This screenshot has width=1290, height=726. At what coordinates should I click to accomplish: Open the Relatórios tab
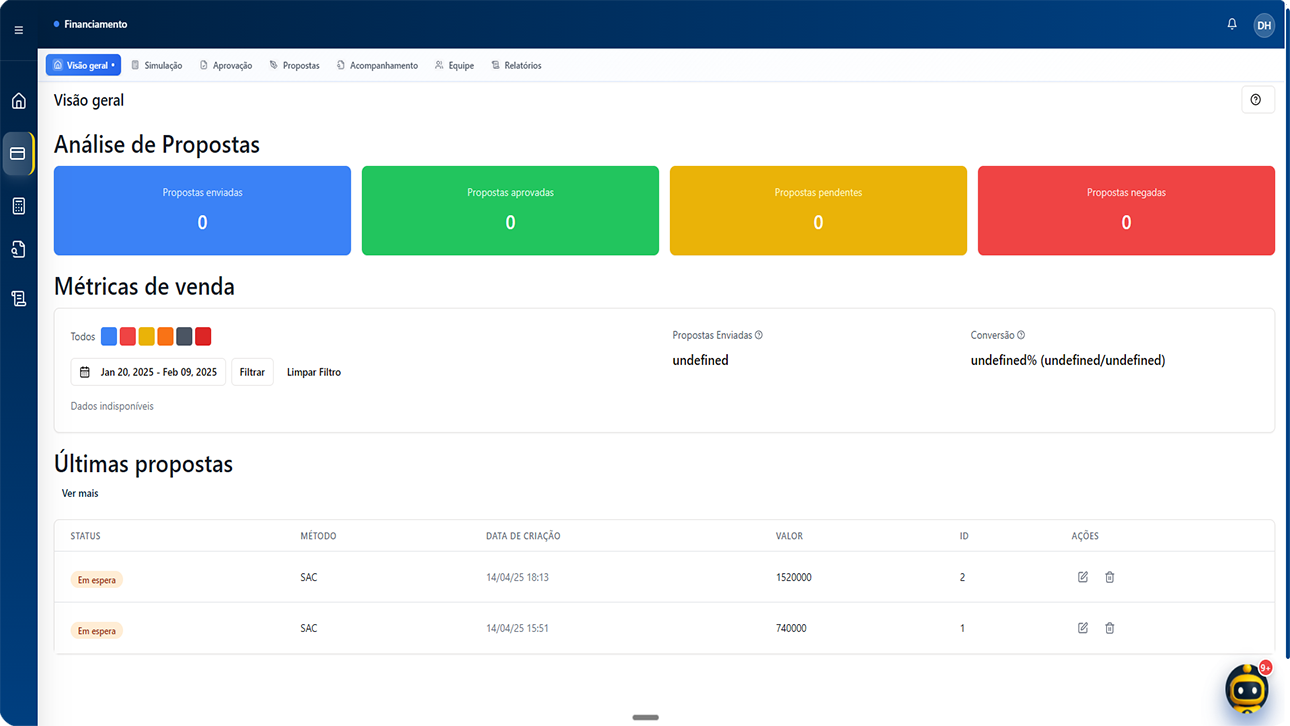[x=516, y=64]
